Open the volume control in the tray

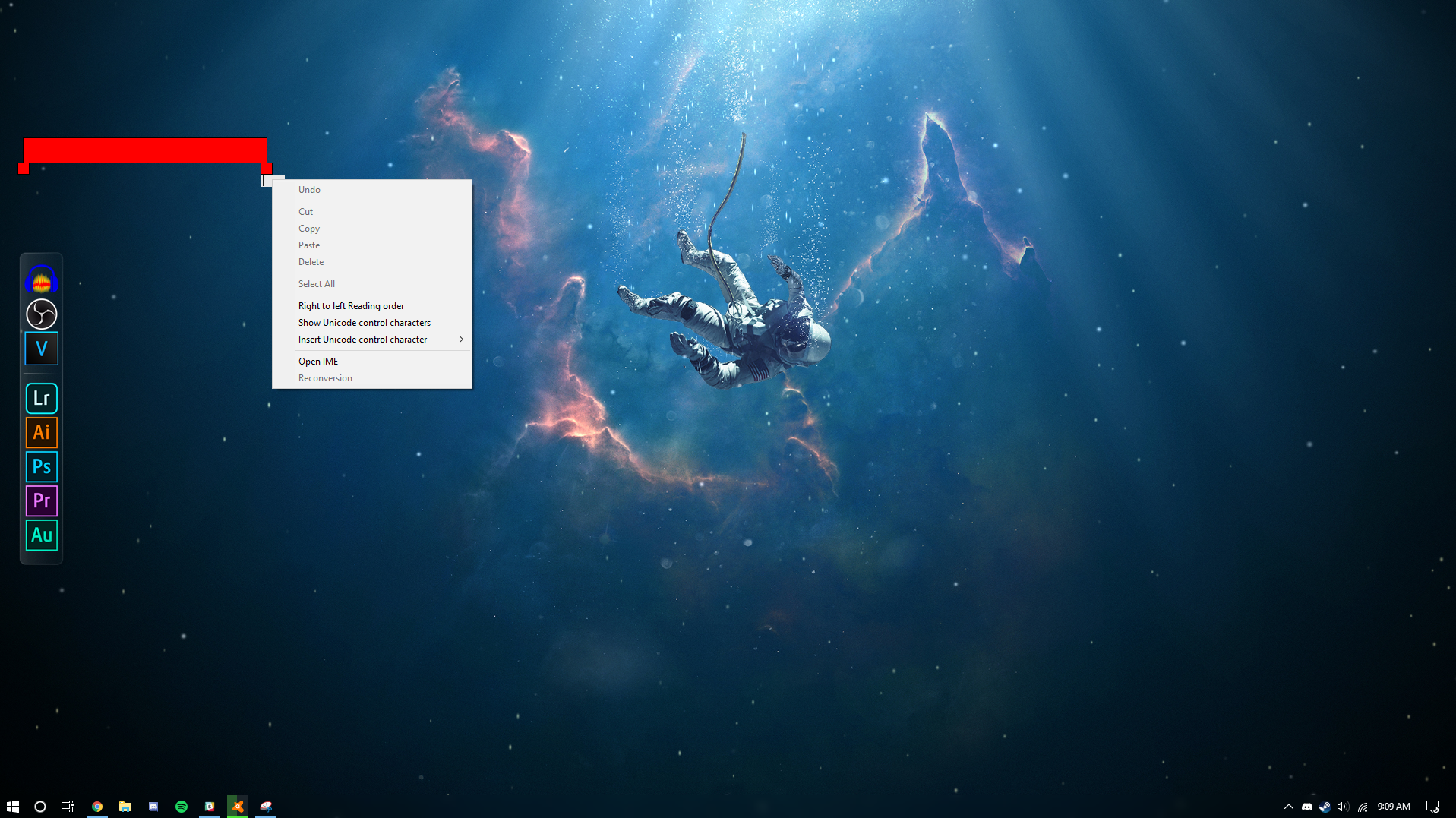coord(1343,807)
